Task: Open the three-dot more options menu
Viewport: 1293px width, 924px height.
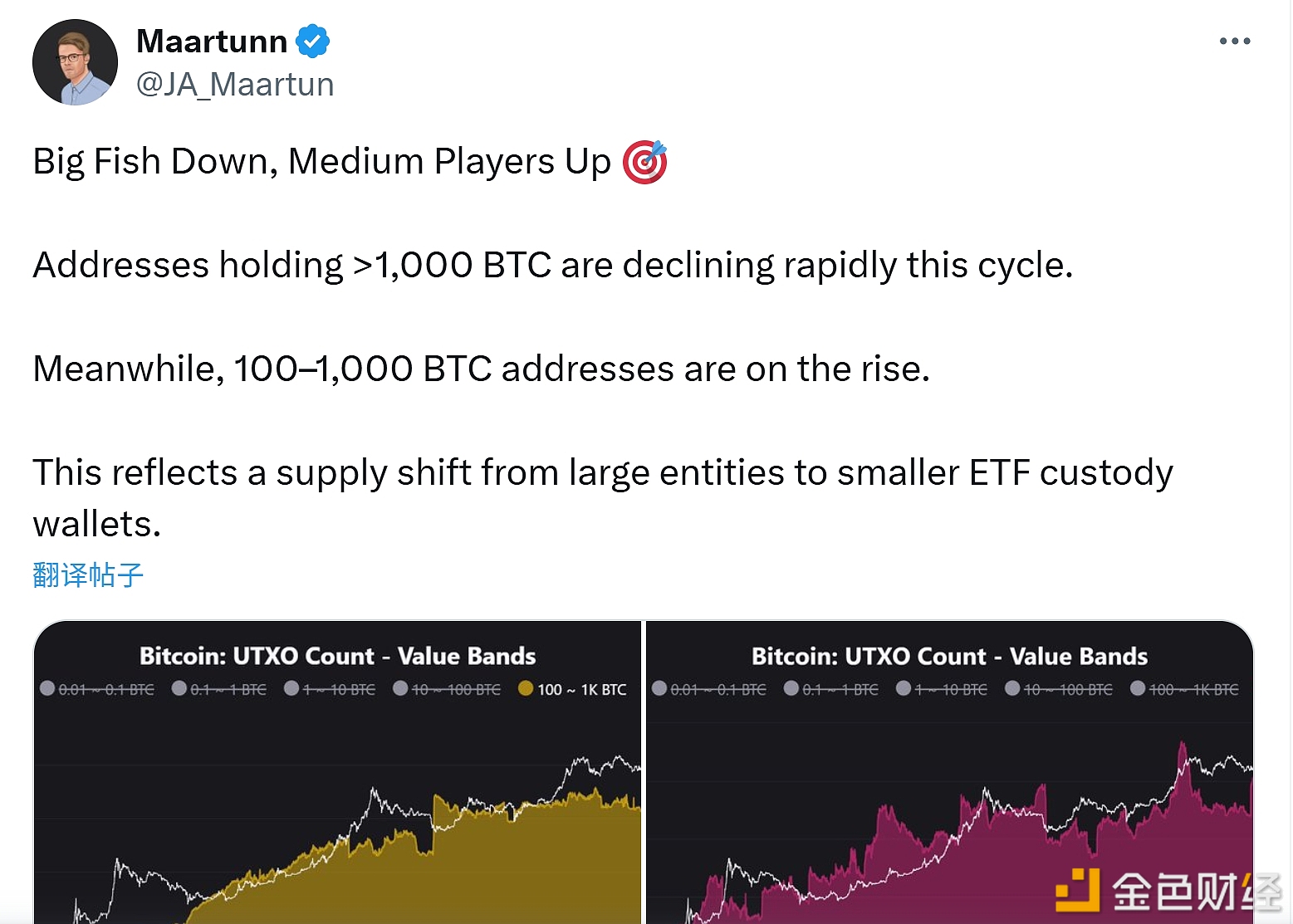Action: [x=1234, y=41]
